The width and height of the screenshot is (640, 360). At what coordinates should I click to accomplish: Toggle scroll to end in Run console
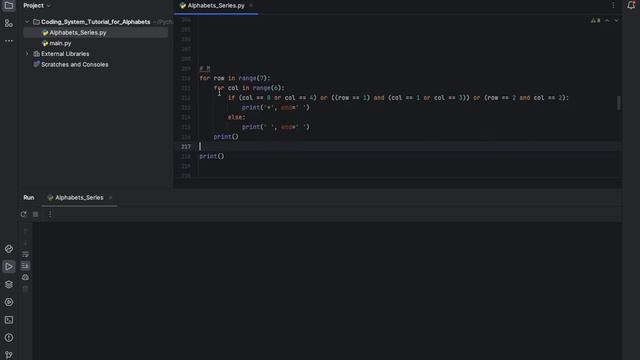point(25,266)
